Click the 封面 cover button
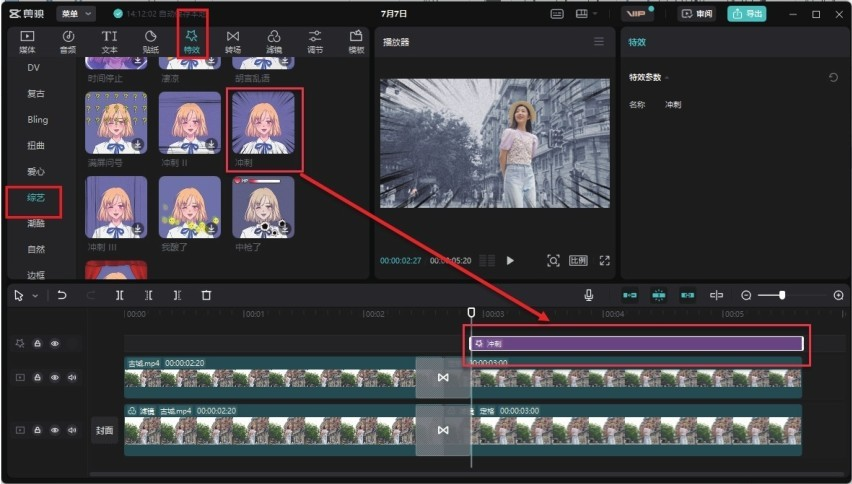 104,430
